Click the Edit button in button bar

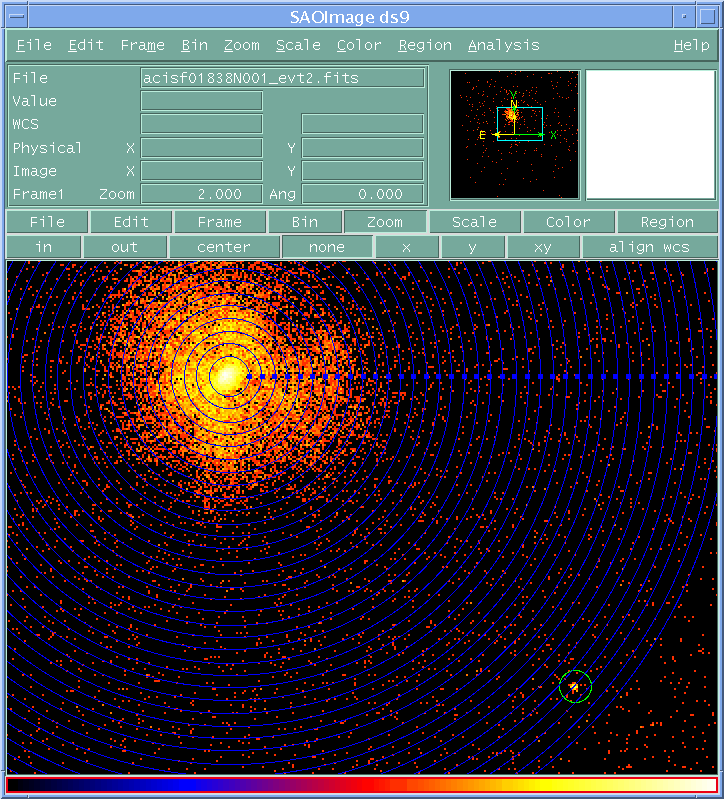(x=131, y=222)
